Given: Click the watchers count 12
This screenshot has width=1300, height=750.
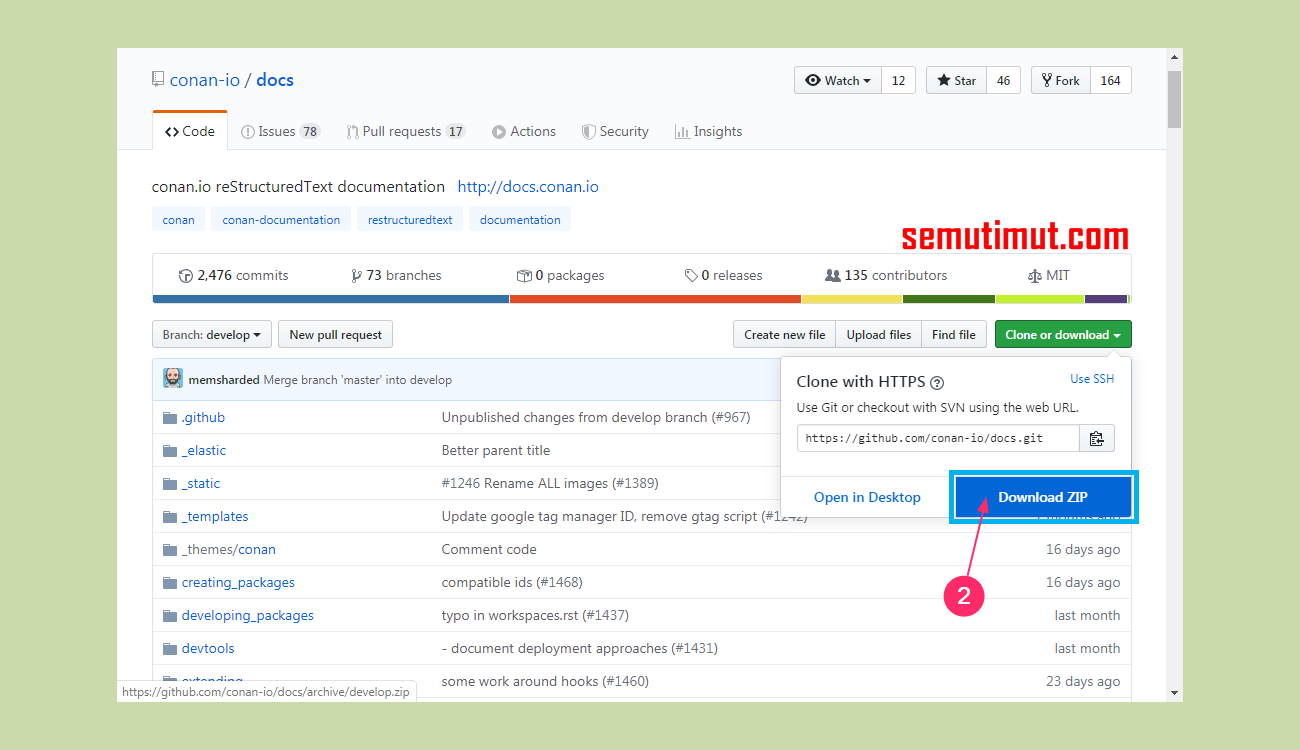Looking at the screenshot, I should pos(898,81).
